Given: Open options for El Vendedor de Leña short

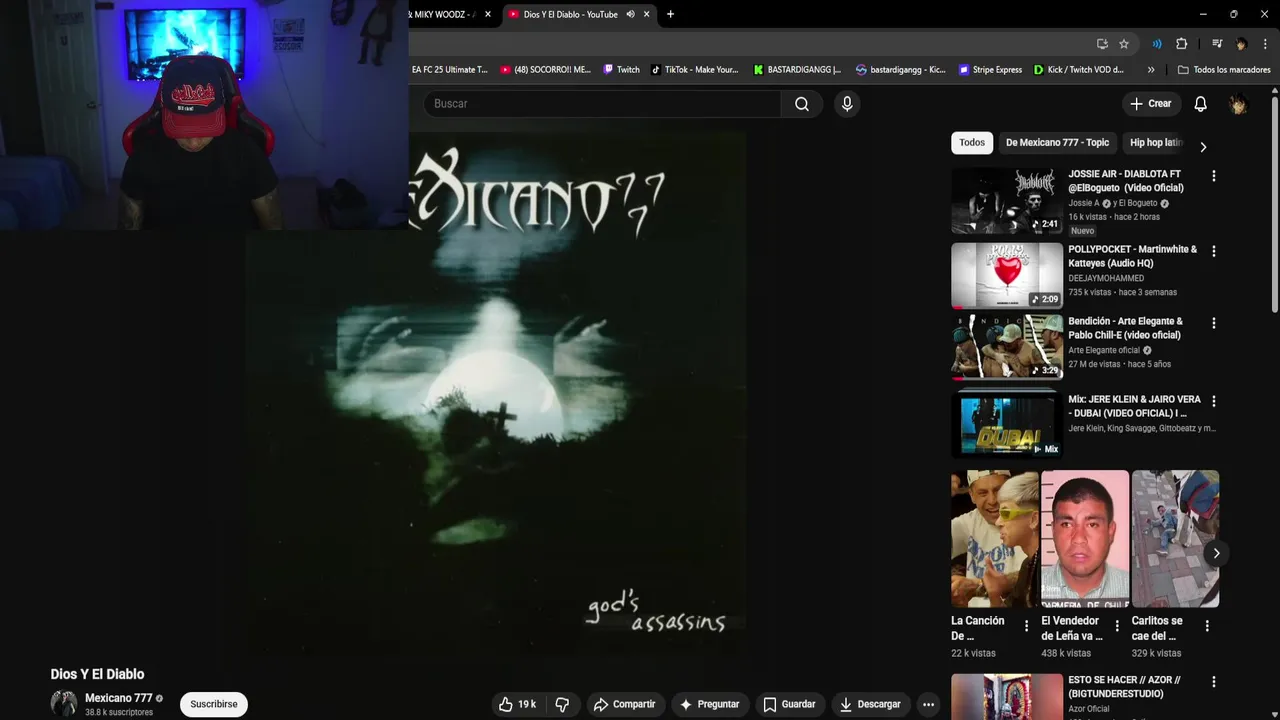Looking at the screenshot, I should (1117, 626).
